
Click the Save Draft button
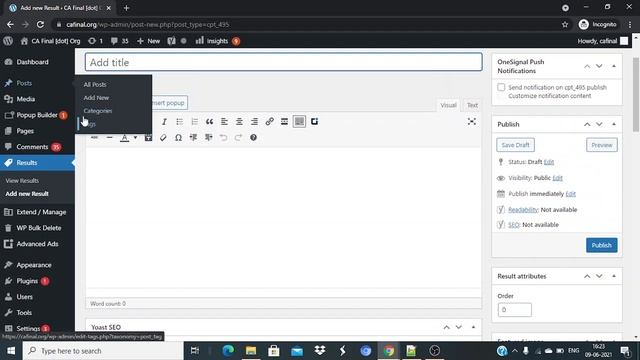tap(516, 145)
